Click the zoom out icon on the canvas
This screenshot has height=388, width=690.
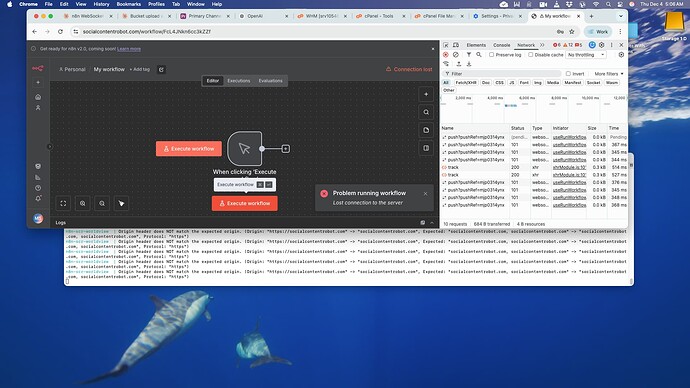[102, 203]
